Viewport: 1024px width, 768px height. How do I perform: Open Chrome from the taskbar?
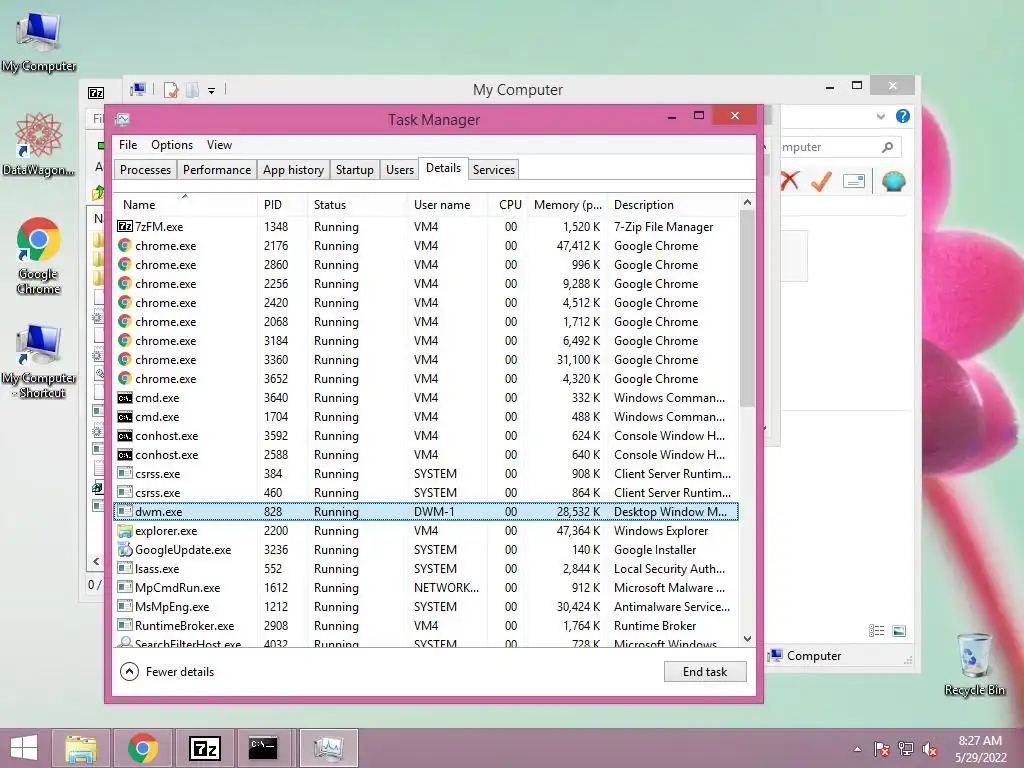142,748
